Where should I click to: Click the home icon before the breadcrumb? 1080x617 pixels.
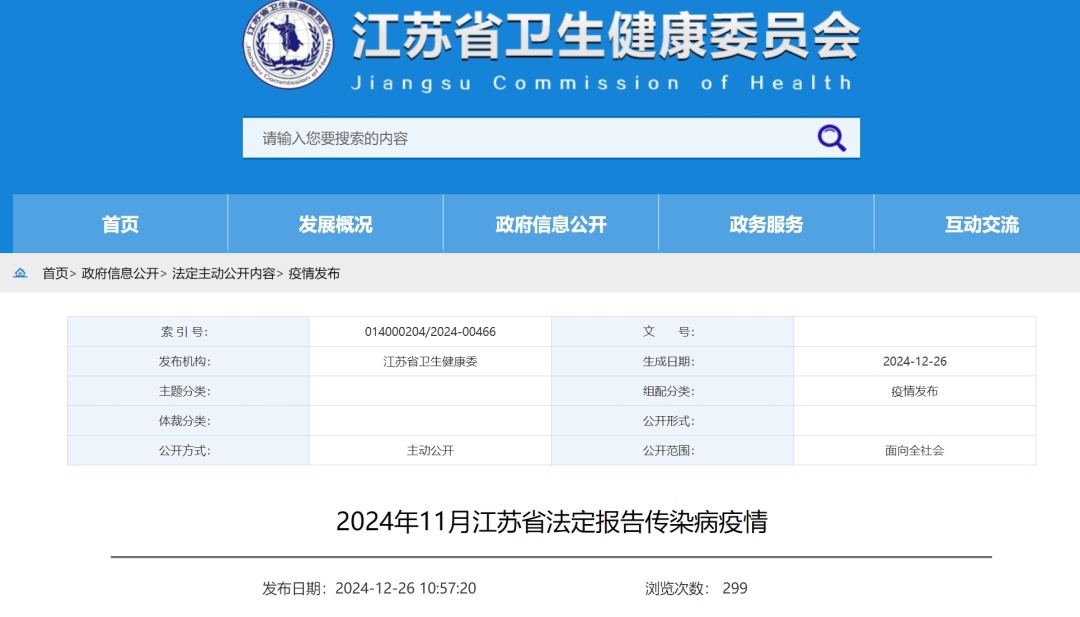coord(21,272)
